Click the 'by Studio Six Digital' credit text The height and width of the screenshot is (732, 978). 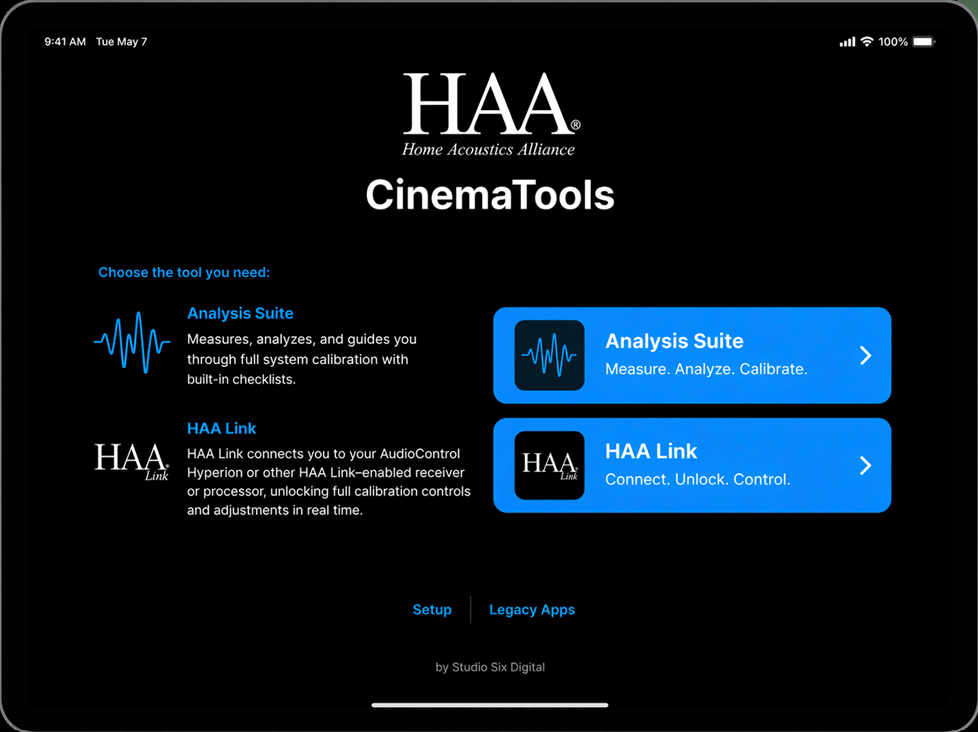(490, 667)
